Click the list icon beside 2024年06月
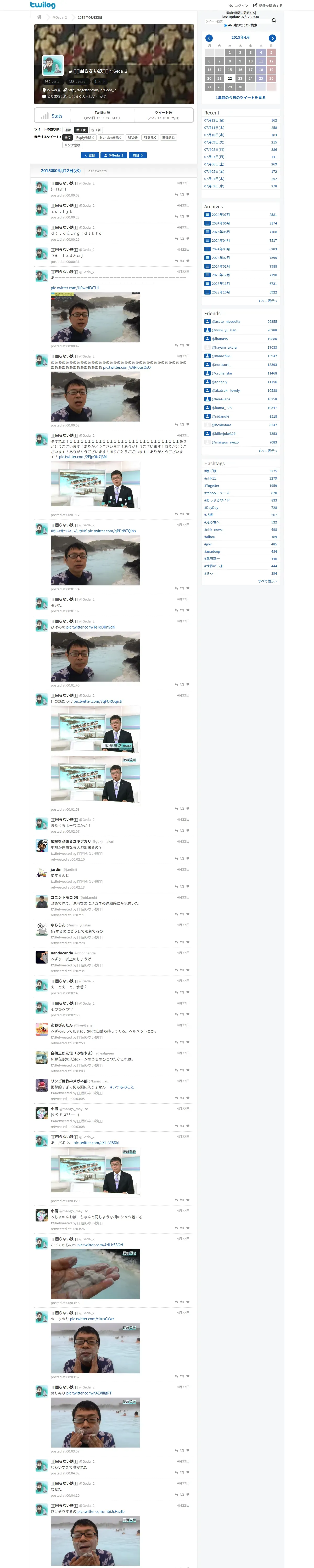The image size is (314, 1568). coord(207,223)
